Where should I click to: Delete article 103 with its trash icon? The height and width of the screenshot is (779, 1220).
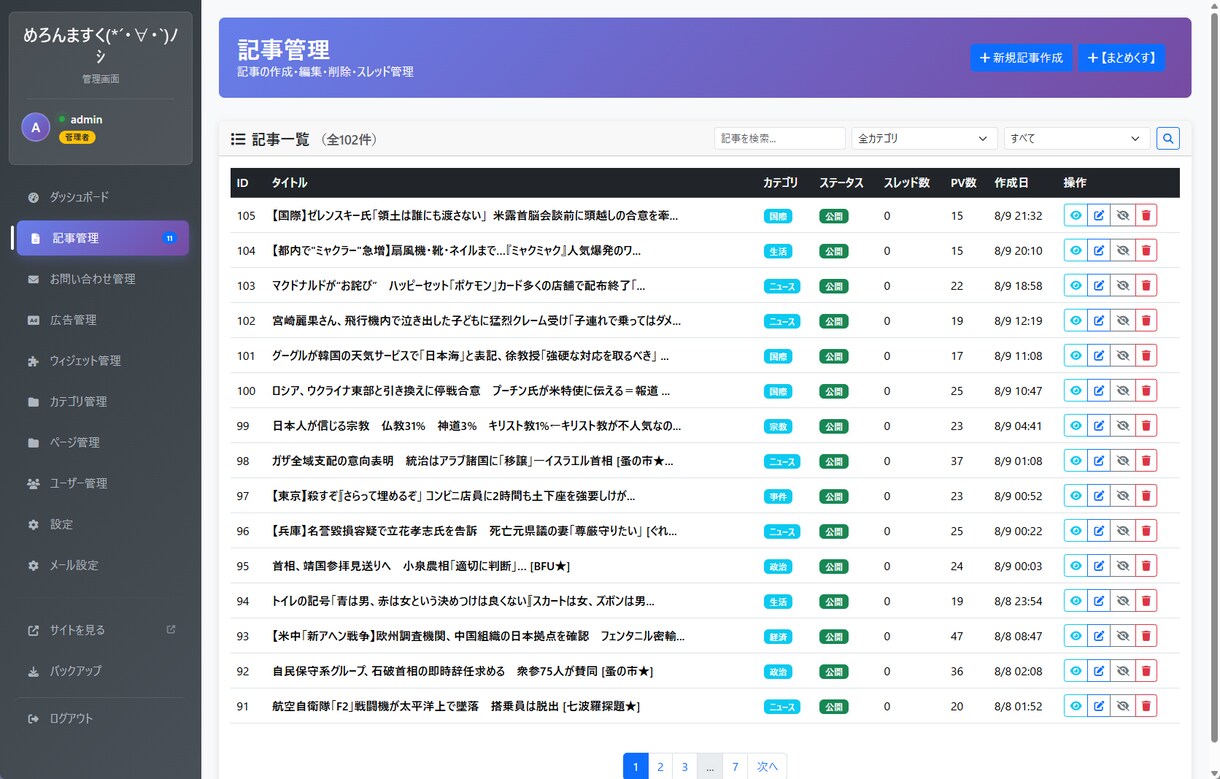click(x=1146, y=285)
